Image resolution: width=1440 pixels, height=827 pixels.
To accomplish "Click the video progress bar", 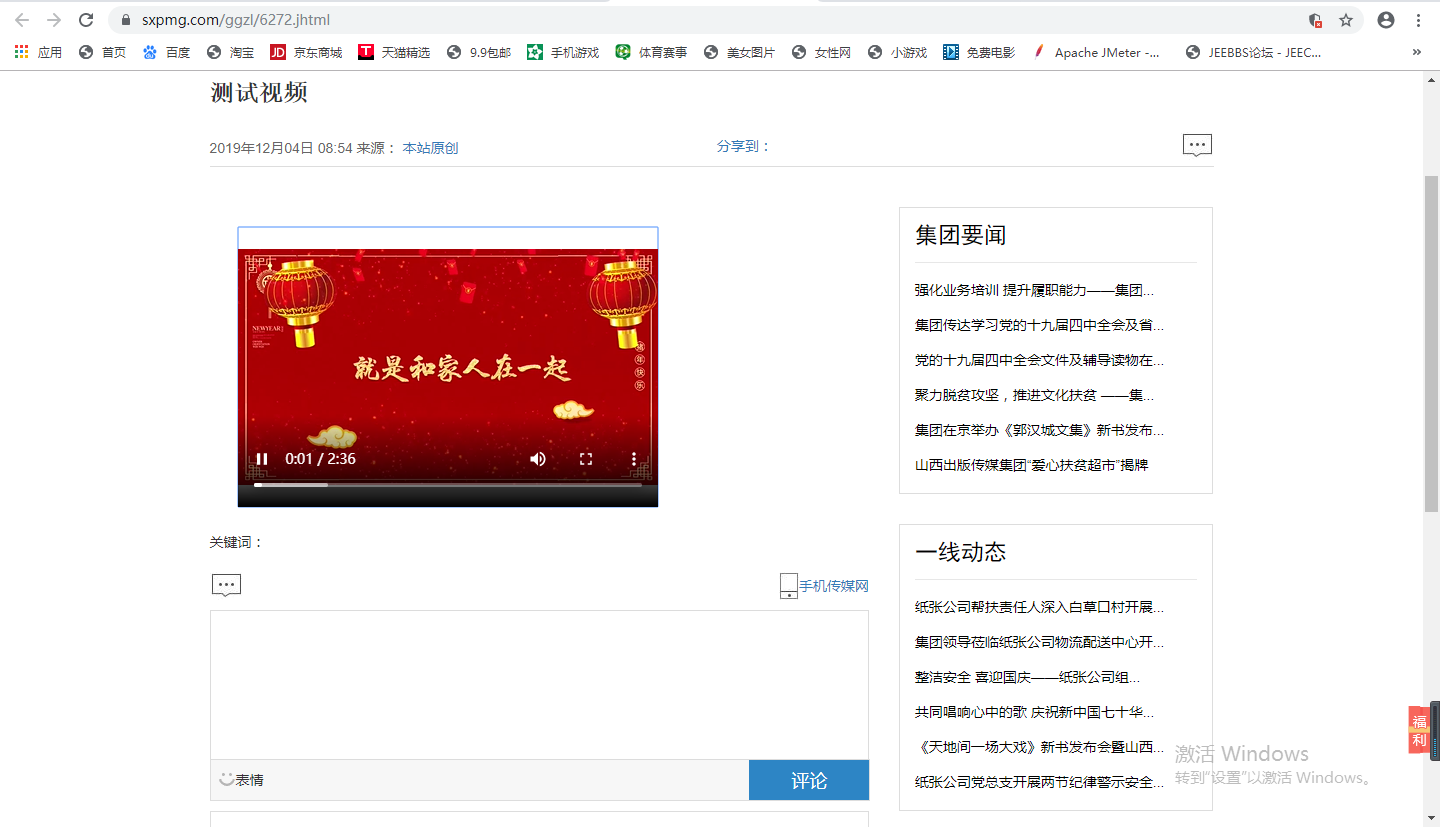I will click(x=447, y=485).
